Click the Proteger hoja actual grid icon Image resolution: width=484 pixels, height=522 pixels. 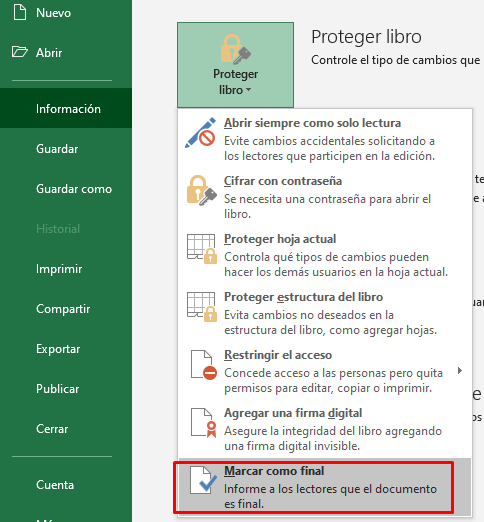click(202, 249)
